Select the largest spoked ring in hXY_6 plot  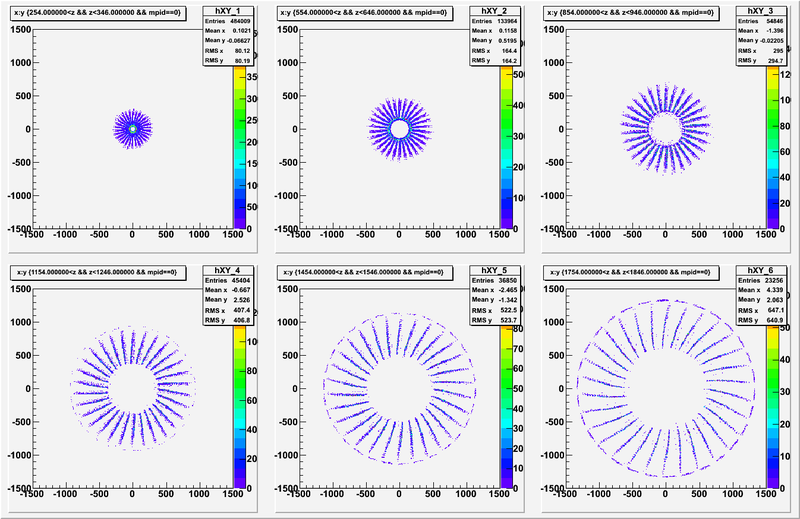[x=666, y=388]
